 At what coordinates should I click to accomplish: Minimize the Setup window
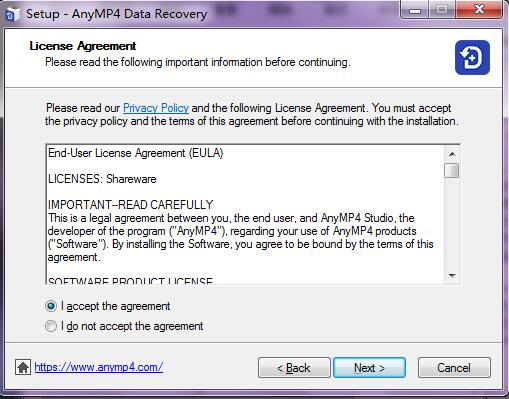coord(415,11)
